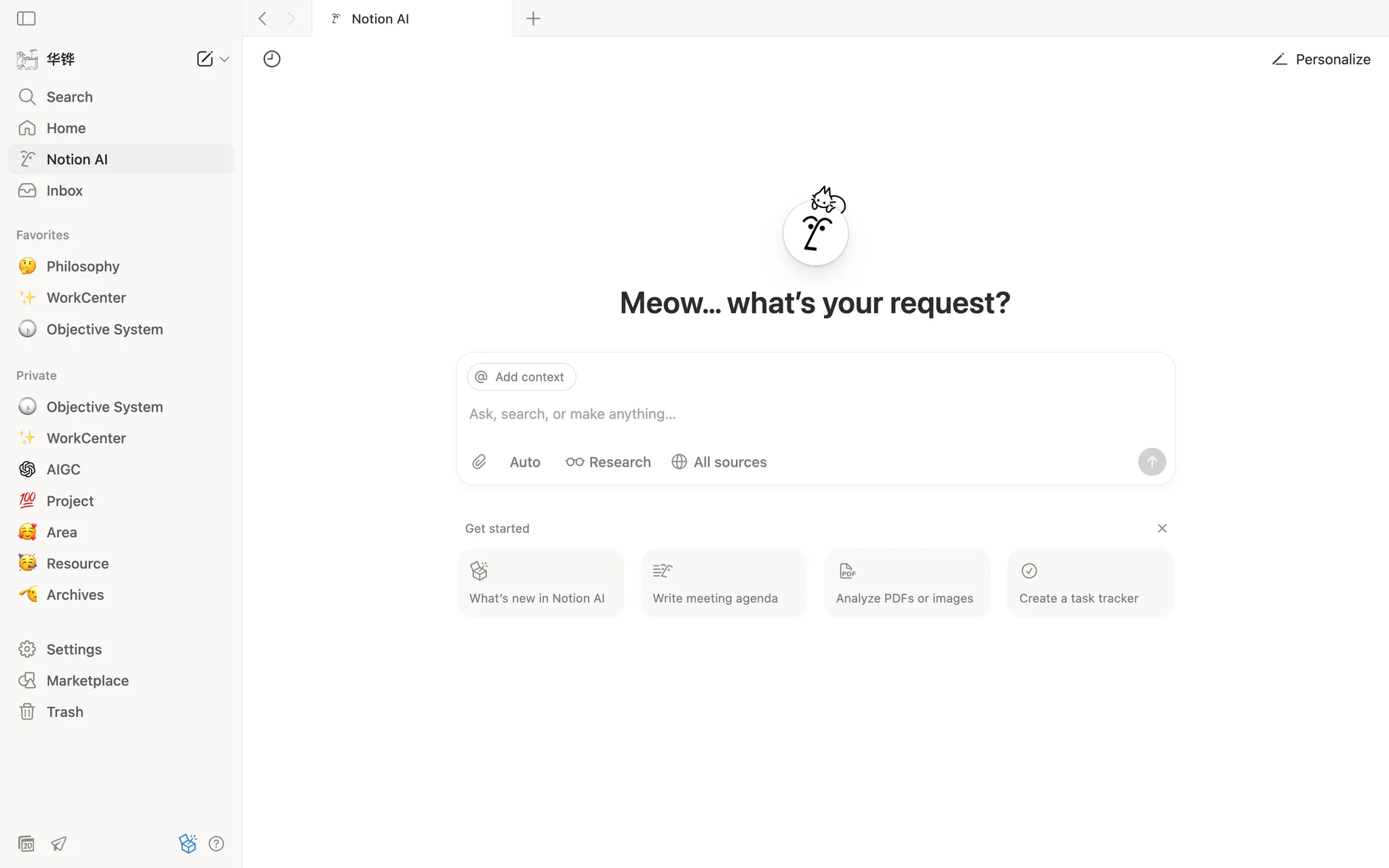This screenshot has width=1389, height=868.
Task: Open a new tab with plus icon
Action: [x=533, y=18]
